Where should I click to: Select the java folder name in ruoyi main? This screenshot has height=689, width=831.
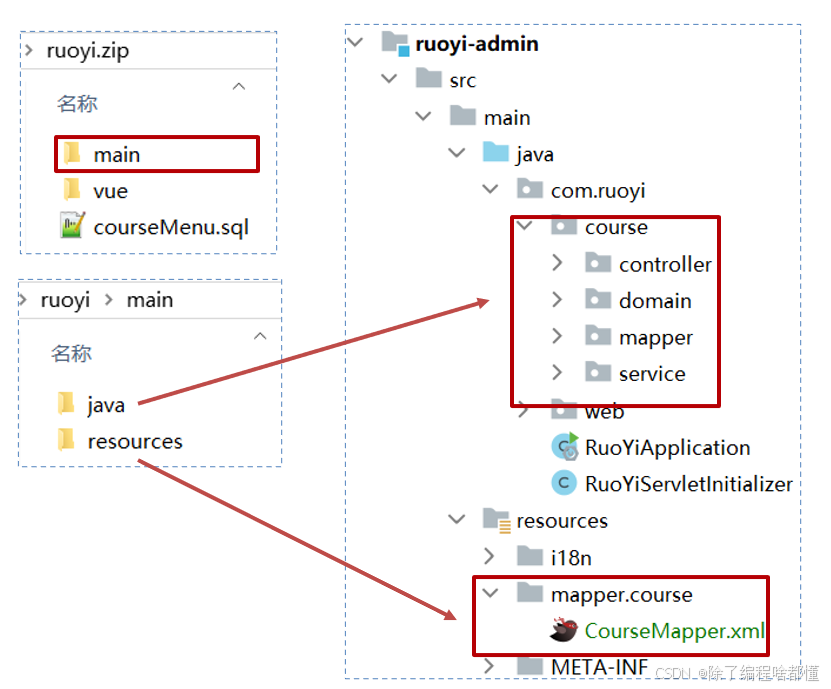tap(106, 405)
